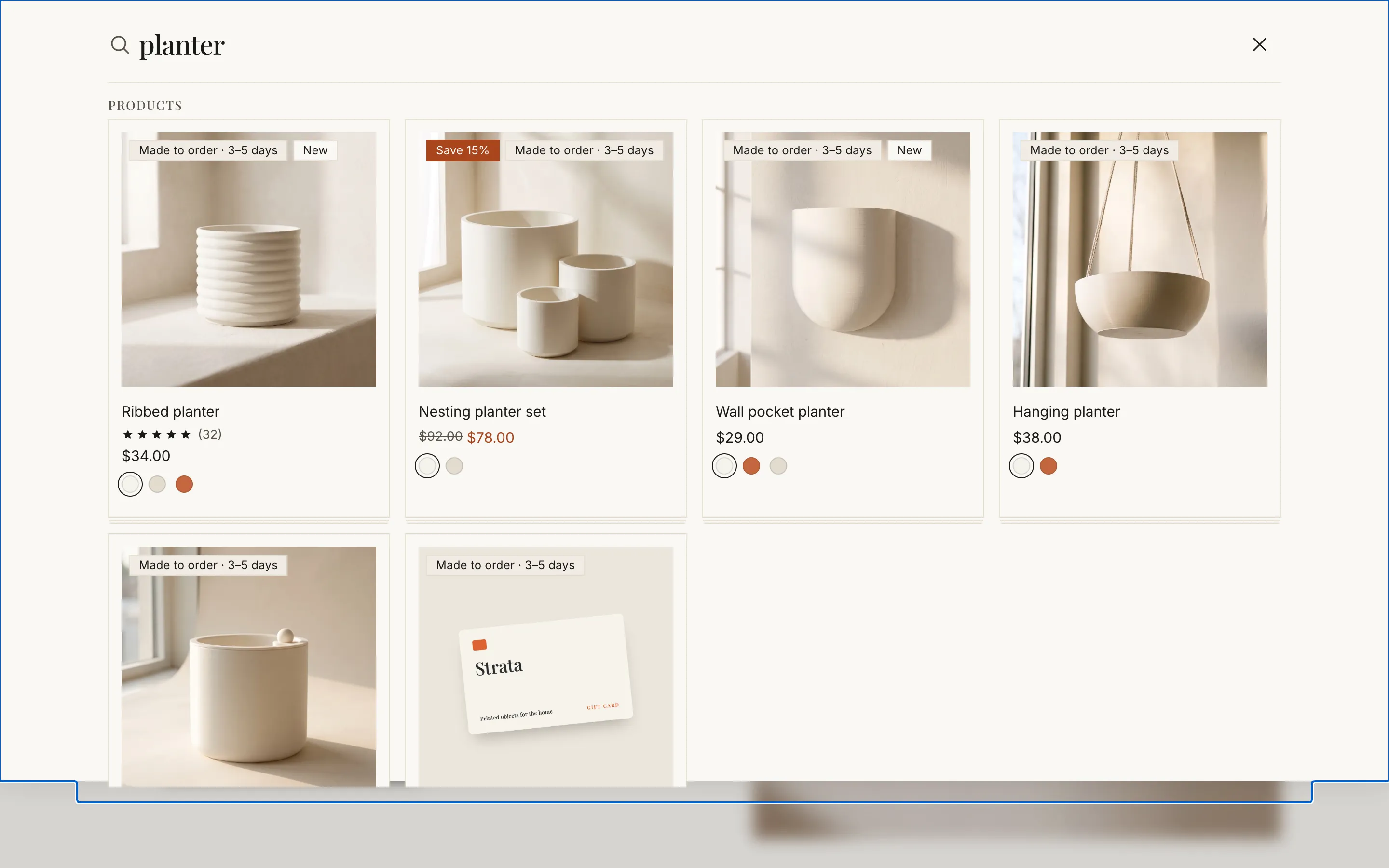Click the '$78.00' sale price
The height and width of the screenshot is (868, 1389).
[491, 437]
